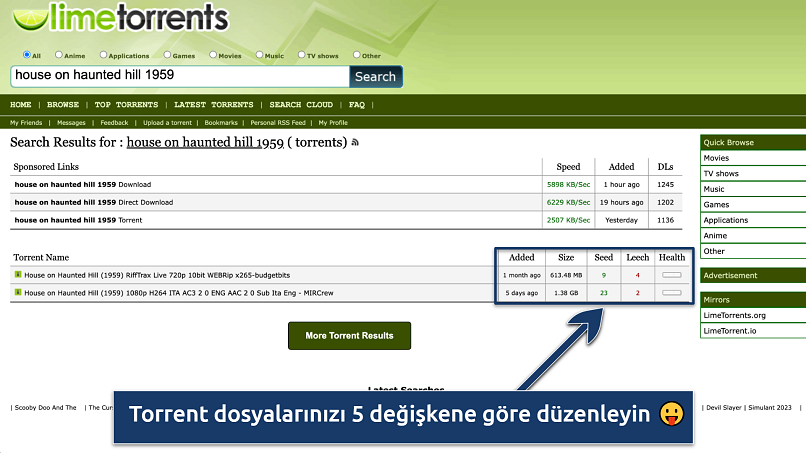This screenshot has width=806, height=453.
Task: Select the Anime category radio button
Action: [x=59, y=56]
